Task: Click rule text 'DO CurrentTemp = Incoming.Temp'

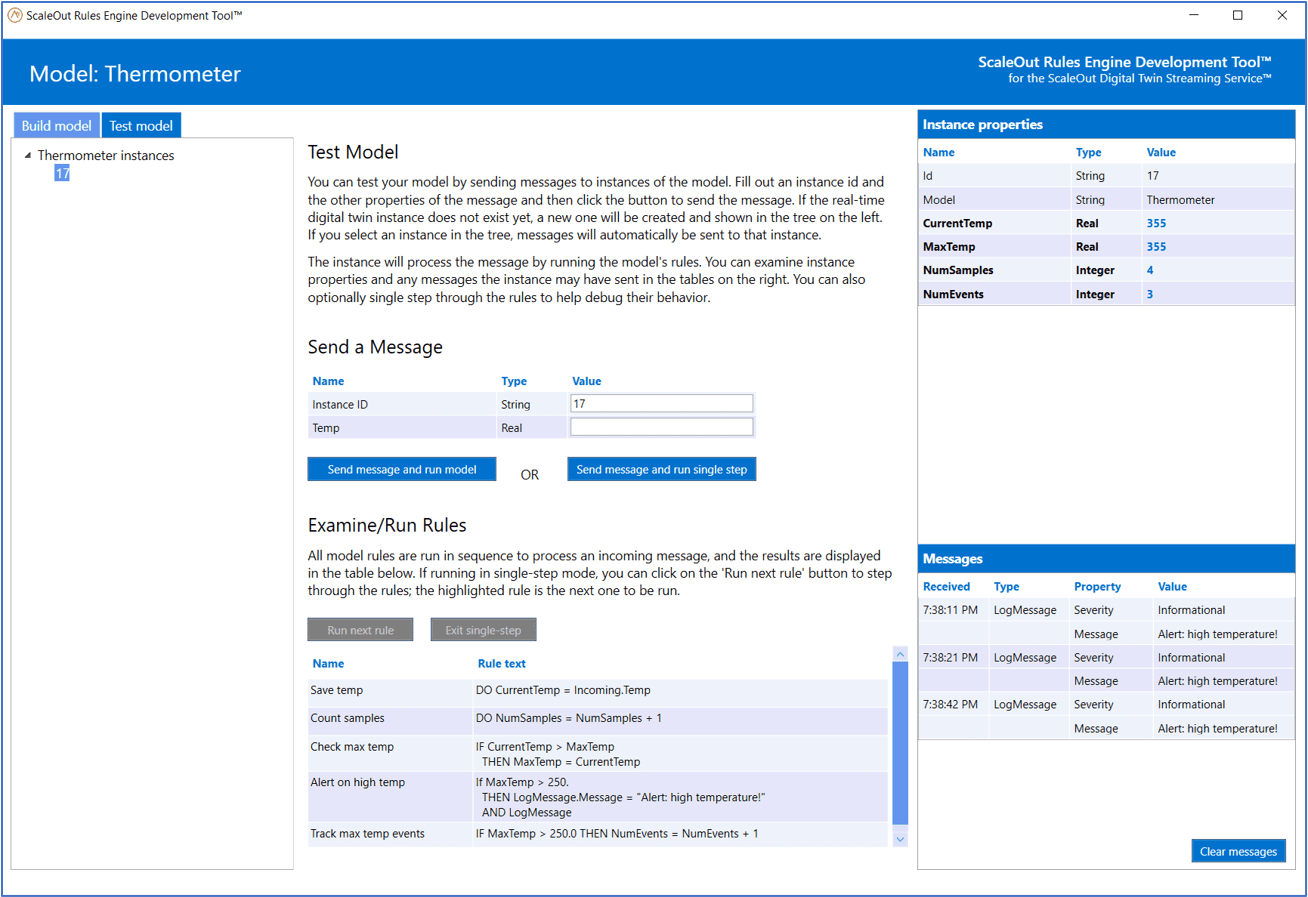Action: tap(563, 691)
